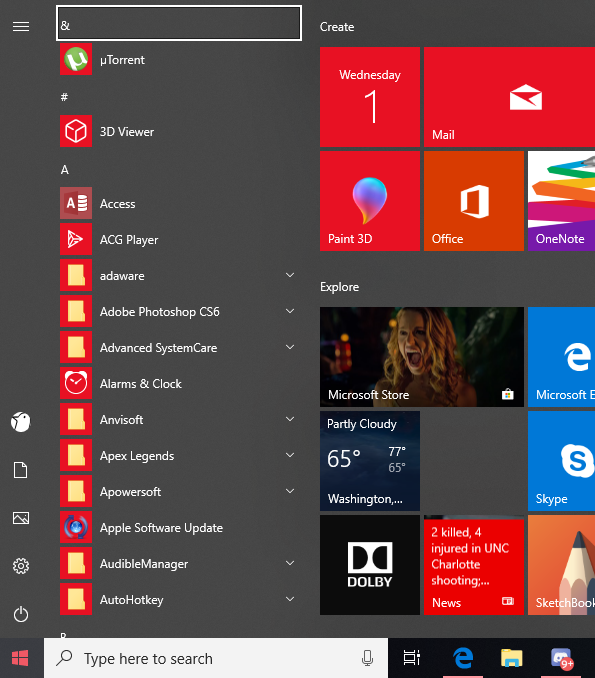Open the Weather tile for Washington
Image resolution: width=595 pixels, height=678 pixels.
(x=370, y=461)
